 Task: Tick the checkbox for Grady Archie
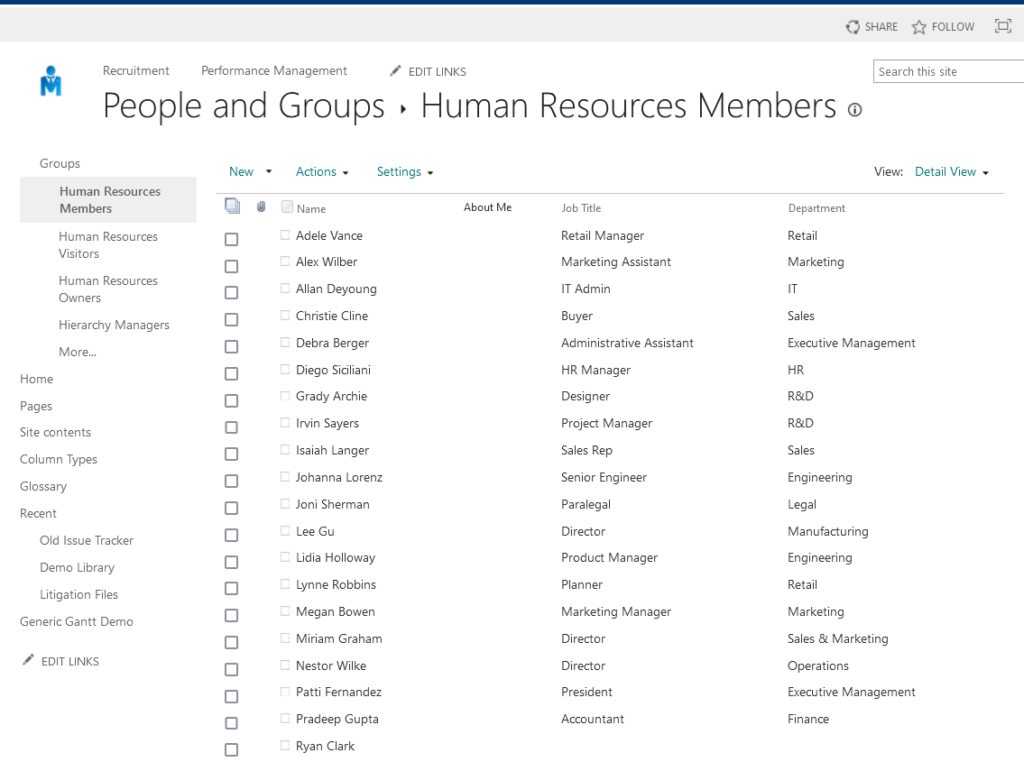point(231,401)
